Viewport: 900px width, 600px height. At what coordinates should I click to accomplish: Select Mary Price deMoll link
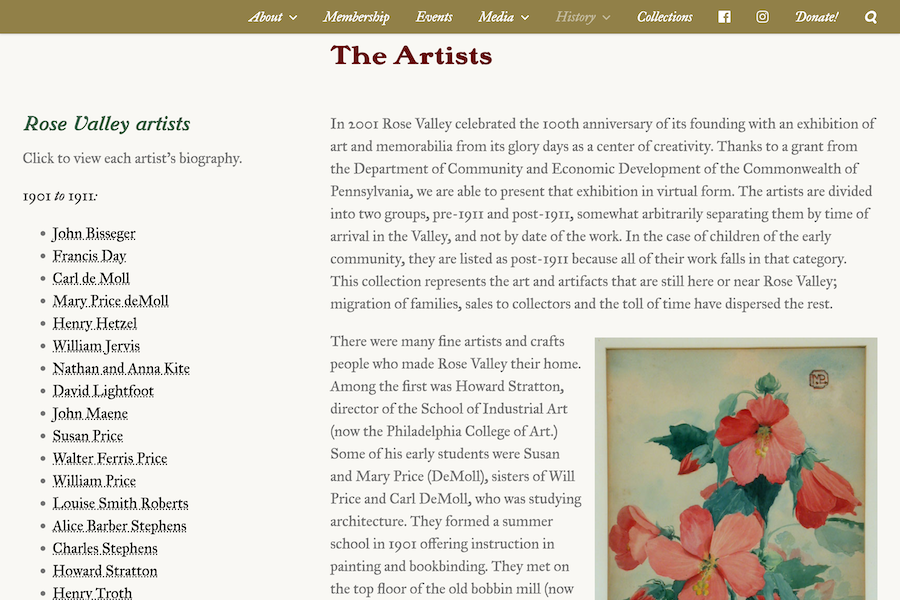point(110,301)
